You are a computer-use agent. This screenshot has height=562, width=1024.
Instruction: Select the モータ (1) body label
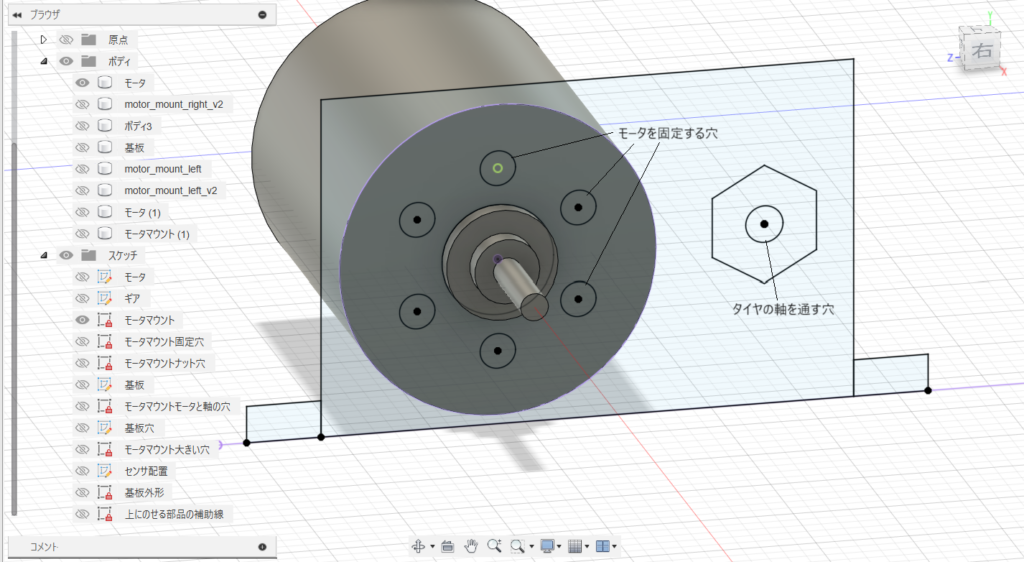tap(142, 212)
